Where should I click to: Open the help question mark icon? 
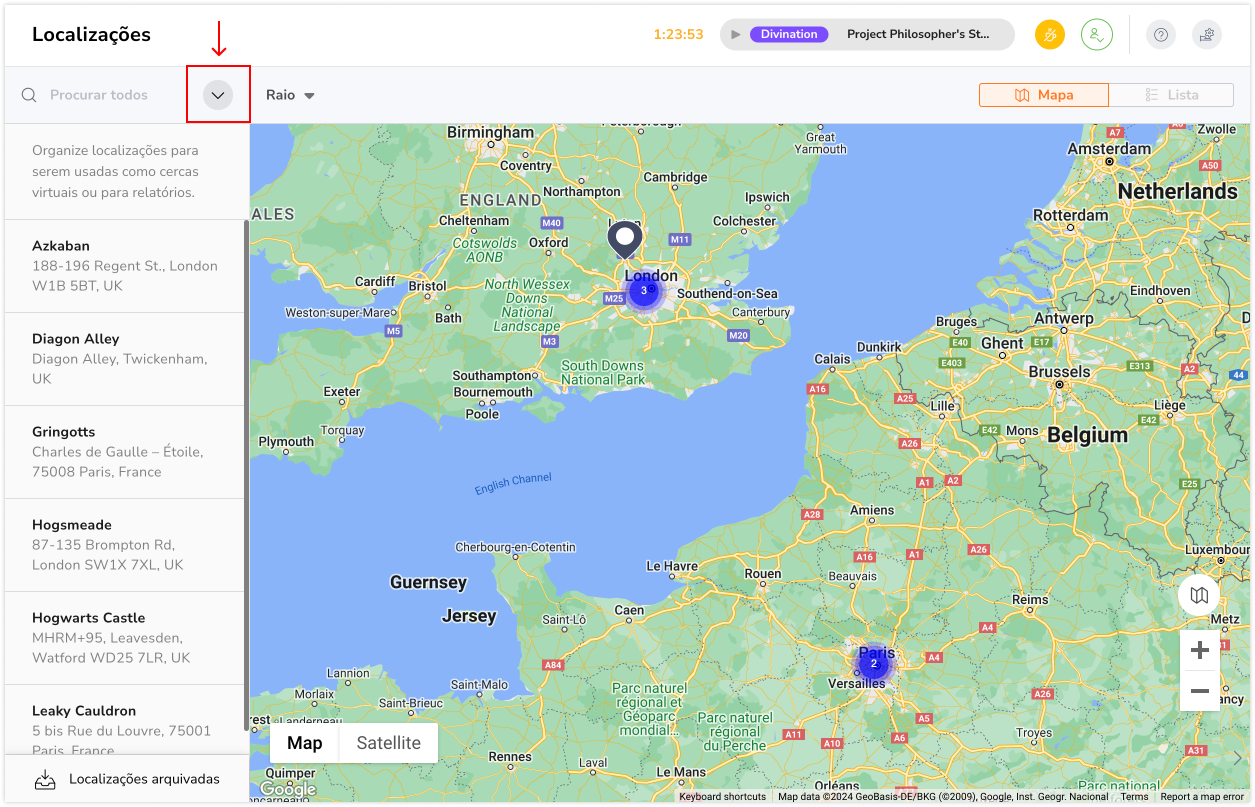pyautogui.click(x=1160, y=35)
